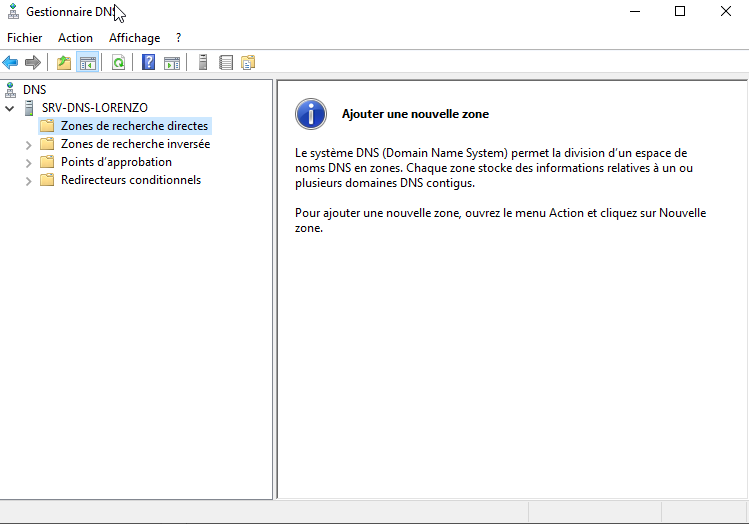Screen dimensions: 749x524
Task: Select SRV-DNS-LORENZO in the tree
Action: pos(95,108)
